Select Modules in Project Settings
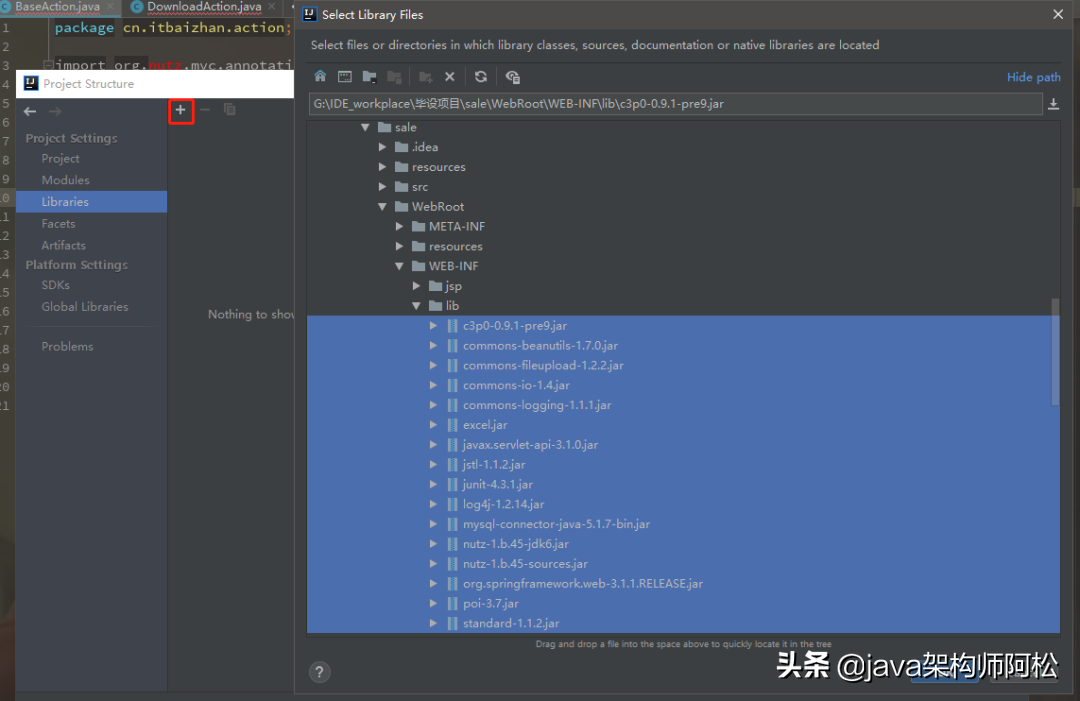Viewport: 1080px width, 701px height. coord(65,180)
